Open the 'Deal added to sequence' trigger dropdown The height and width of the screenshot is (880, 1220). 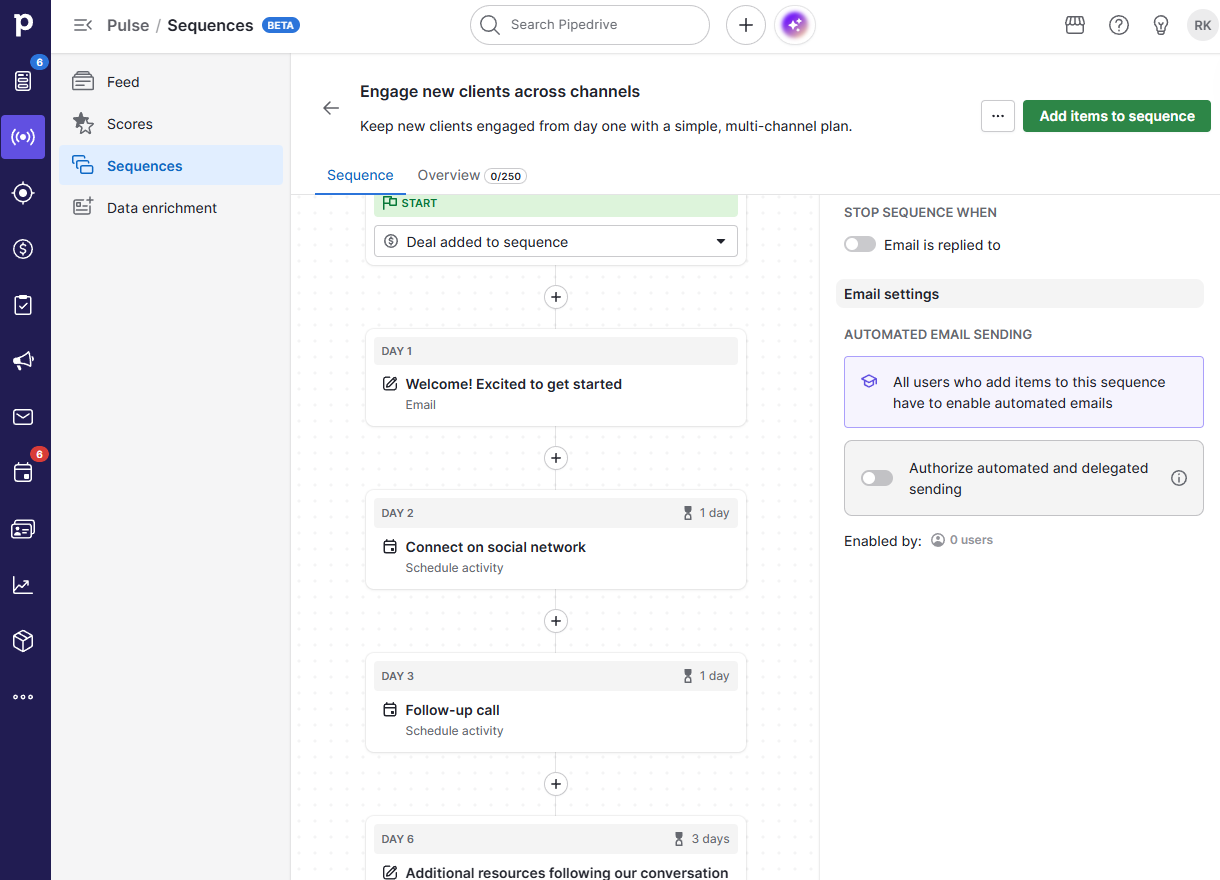[x=555, y=241]
